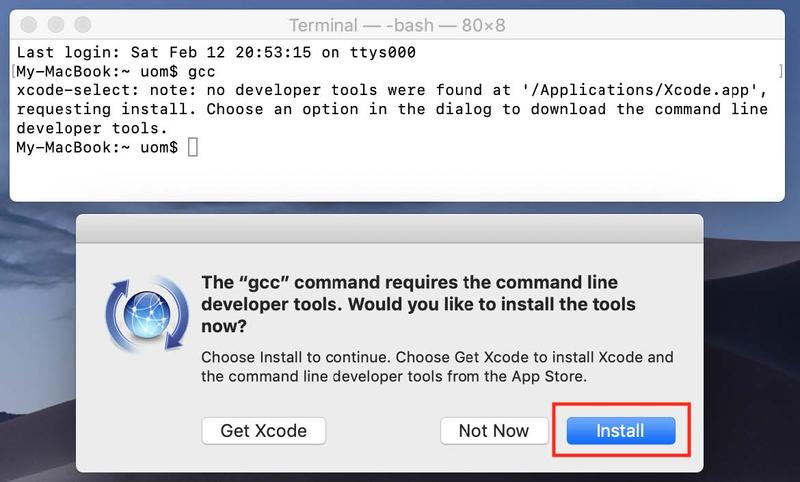The height and width of the screenshot is (482, 800).
Task: Click the "developer tools." terminal line
Action: click(x=92, y=129)
